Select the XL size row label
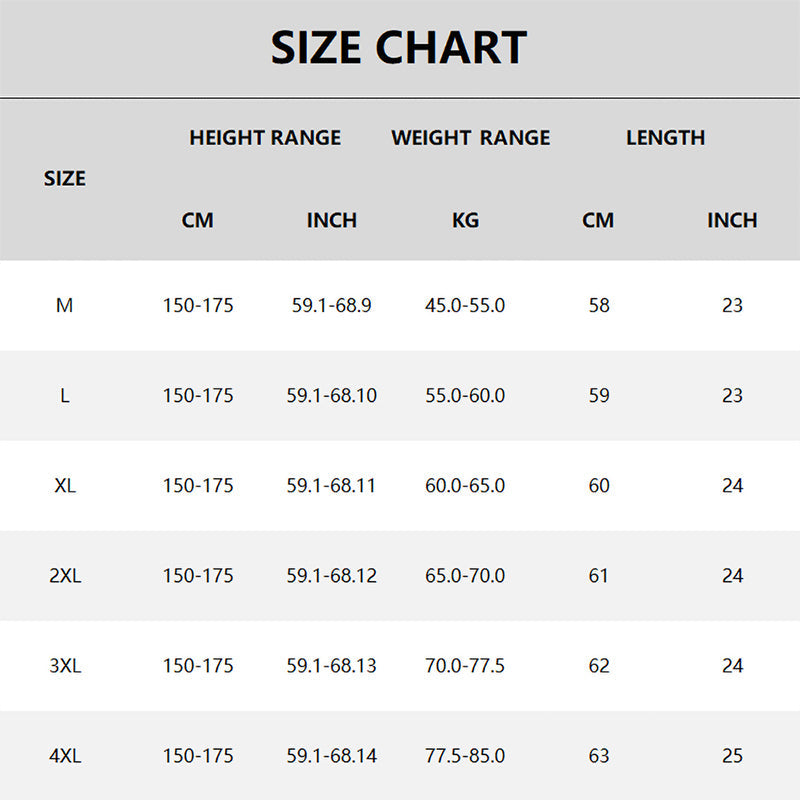This screenshot has width=800, height=800. 65,486
